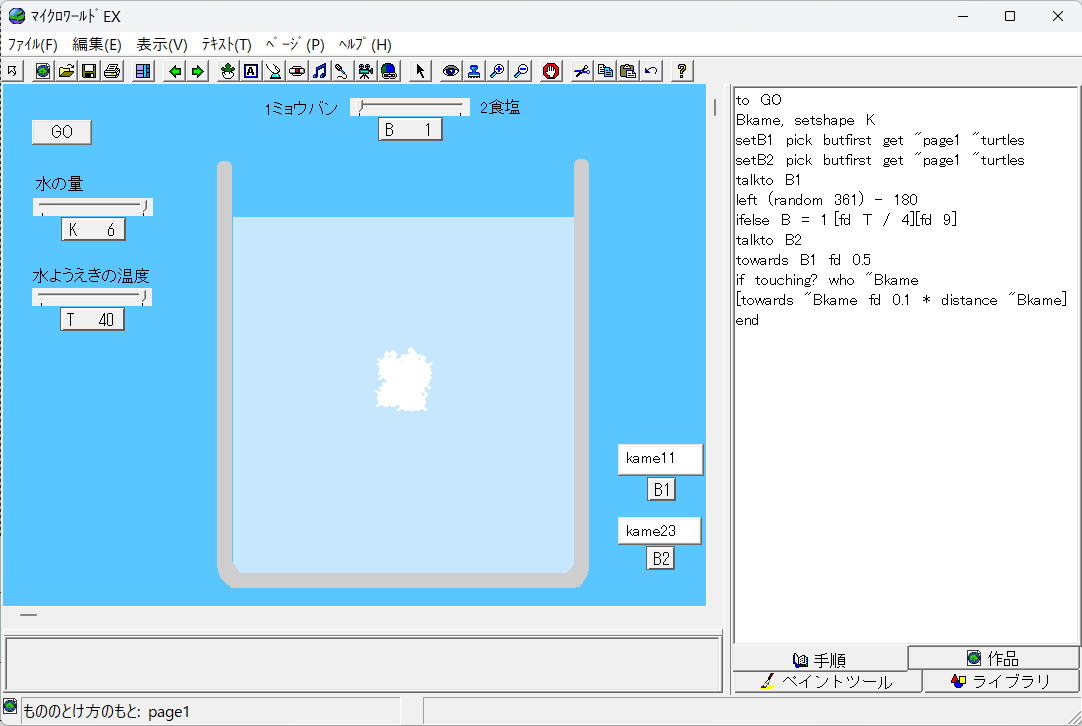Open the ページ(P) menu
The width and height of the screenshot is (1082, 726).
tap(295, 45)
